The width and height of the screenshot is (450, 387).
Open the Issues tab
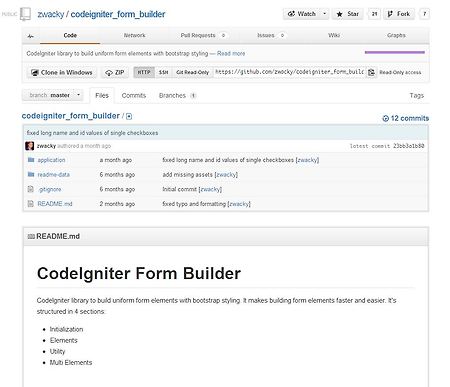pyautogui.click(x=271, y=35)
